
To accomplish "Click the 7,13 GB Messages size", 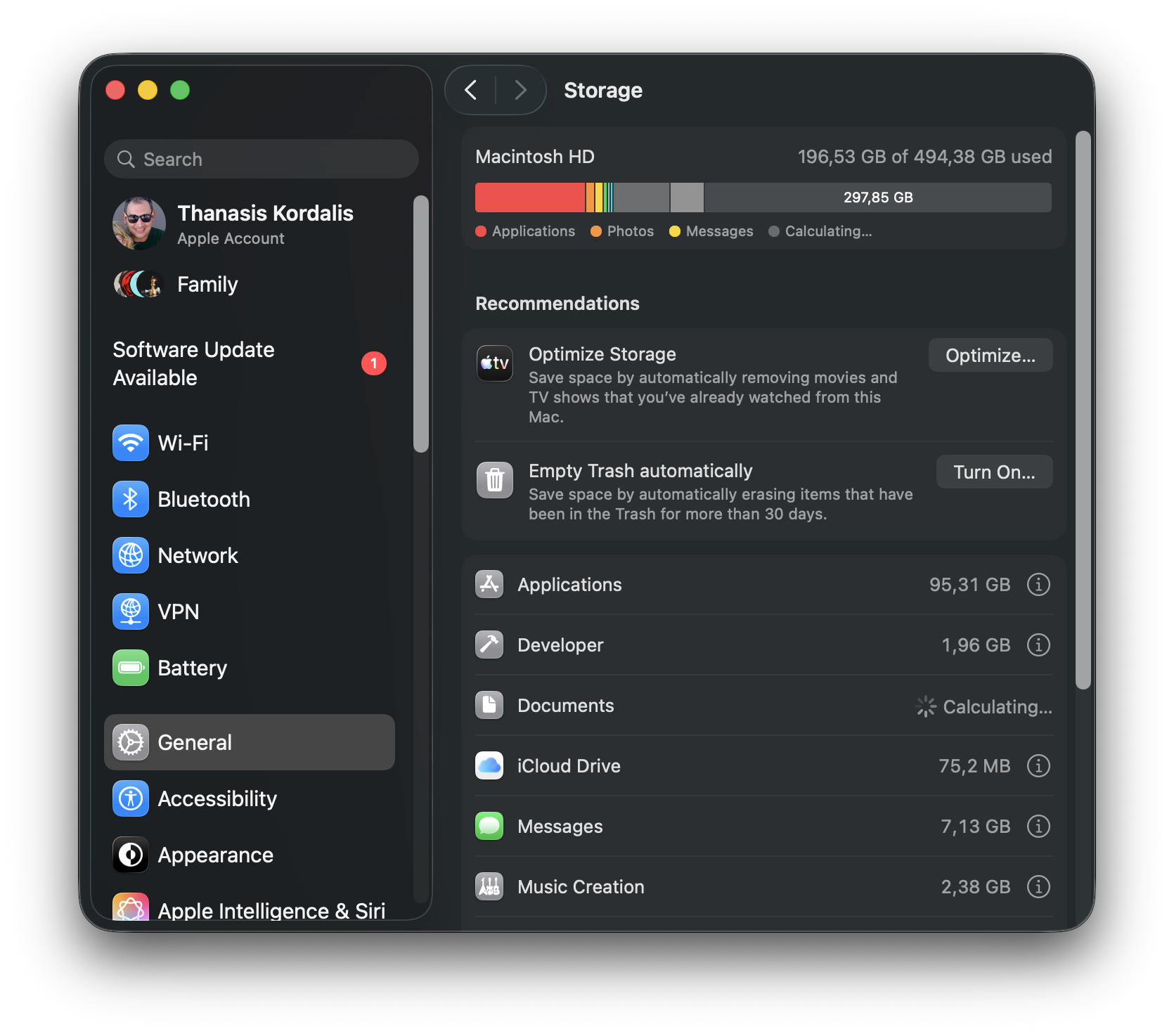I will 976,827.
